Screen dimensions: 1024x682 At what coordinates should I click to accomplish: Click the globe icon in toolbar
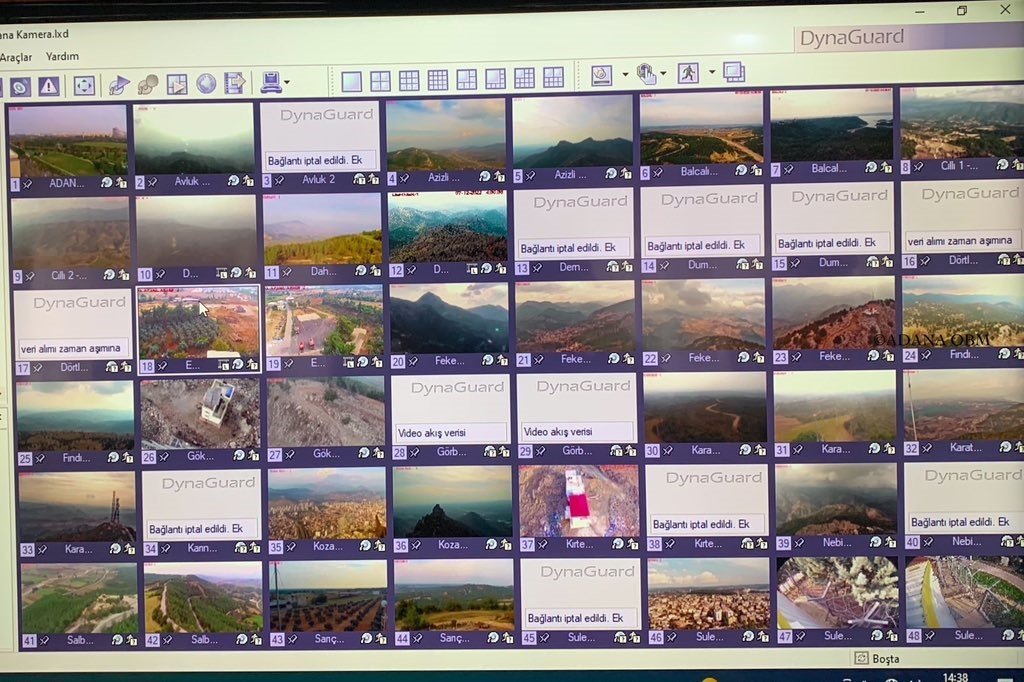click(206, 84)
